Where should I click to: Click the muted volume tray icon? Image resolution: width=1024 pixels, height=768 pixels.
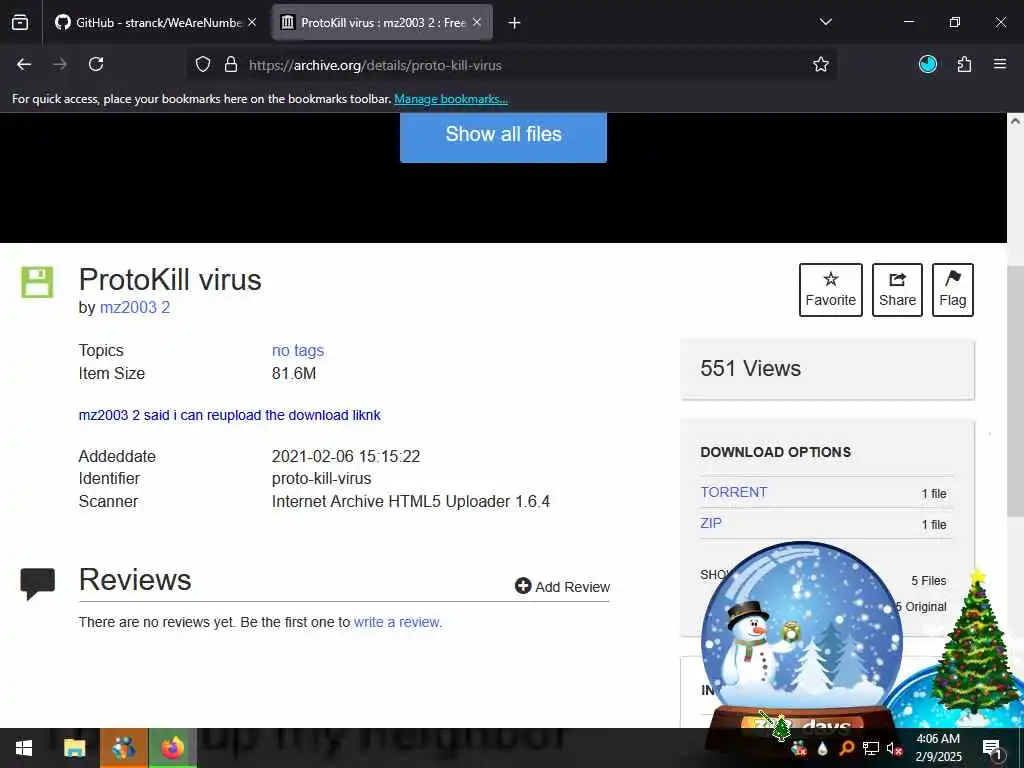[894, 748]
